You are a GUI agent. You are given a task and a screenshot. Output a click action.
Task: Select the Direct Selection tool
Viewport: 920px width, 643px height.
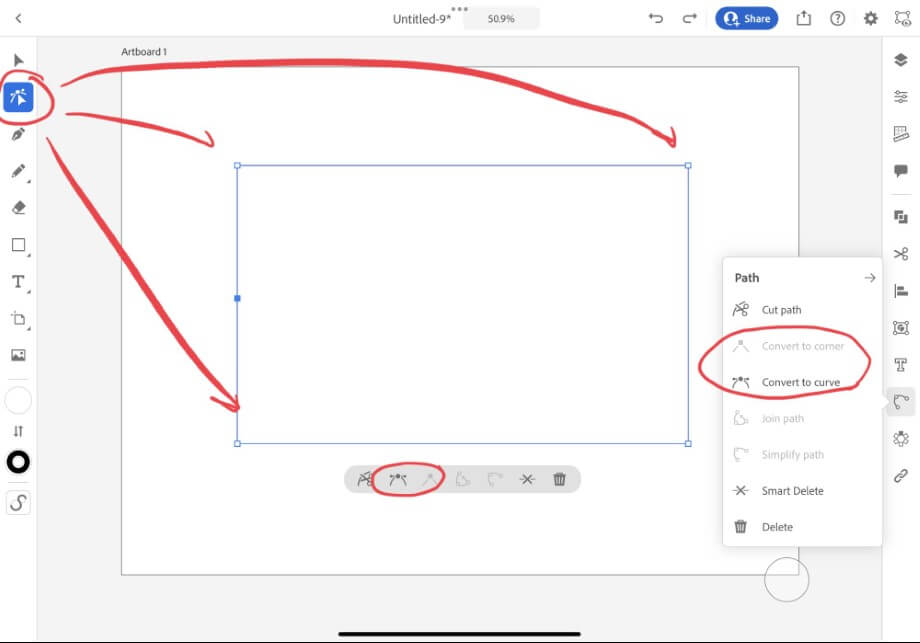click(18, 97)
